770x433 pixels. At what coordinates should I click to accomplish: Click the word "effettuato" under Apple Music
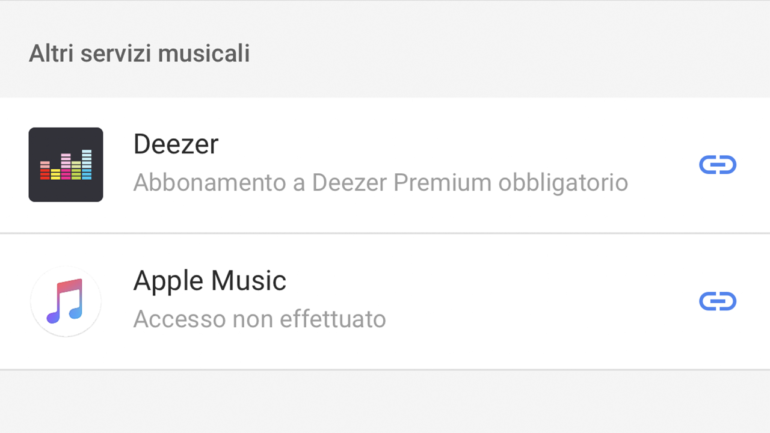point(333,319)
